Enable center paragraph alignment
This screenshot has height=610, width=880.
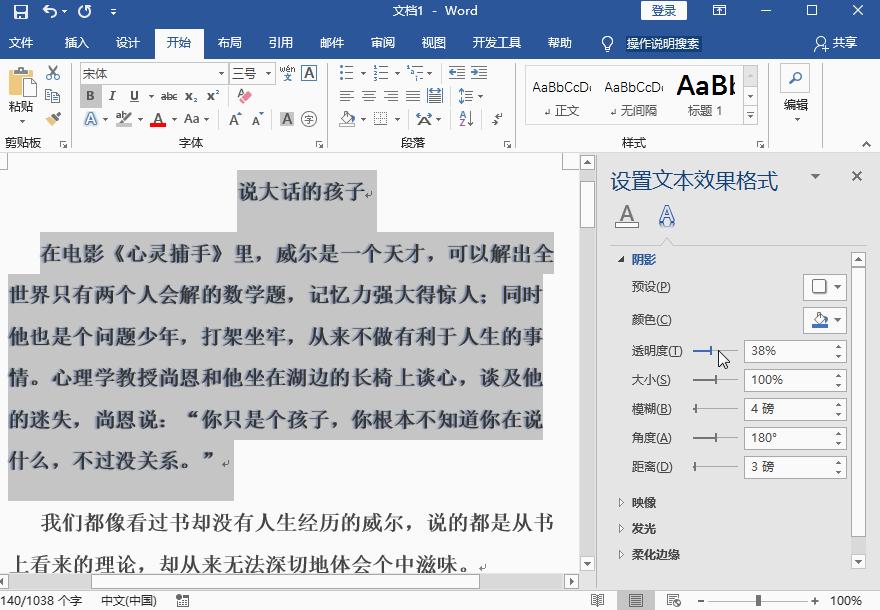pyautogui.click(x=367, y=97)
